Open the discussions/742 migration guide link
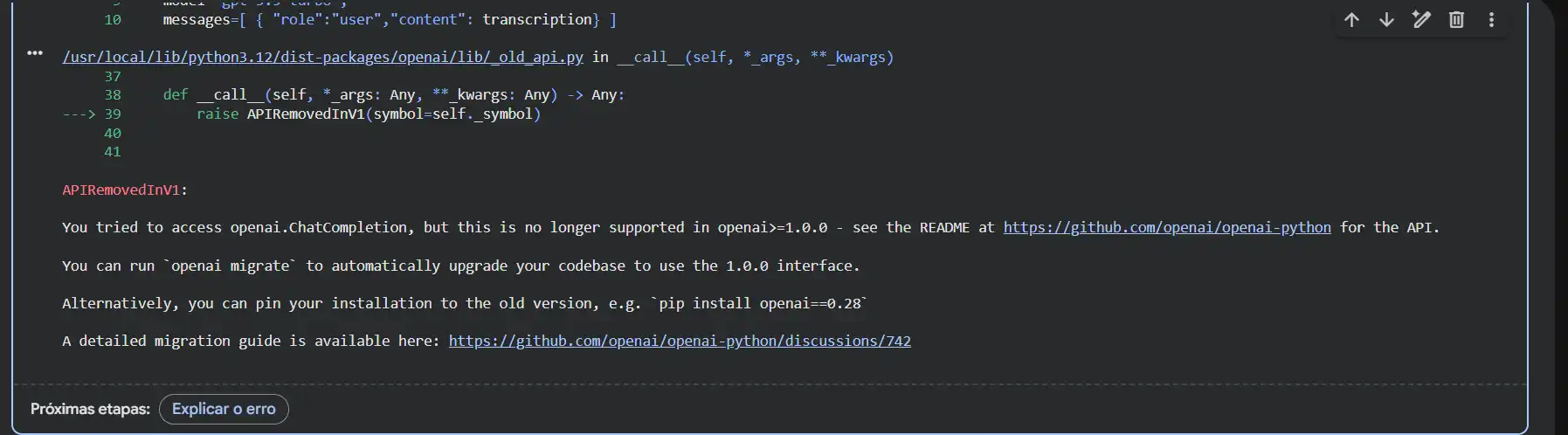 (x=679, y=342)
